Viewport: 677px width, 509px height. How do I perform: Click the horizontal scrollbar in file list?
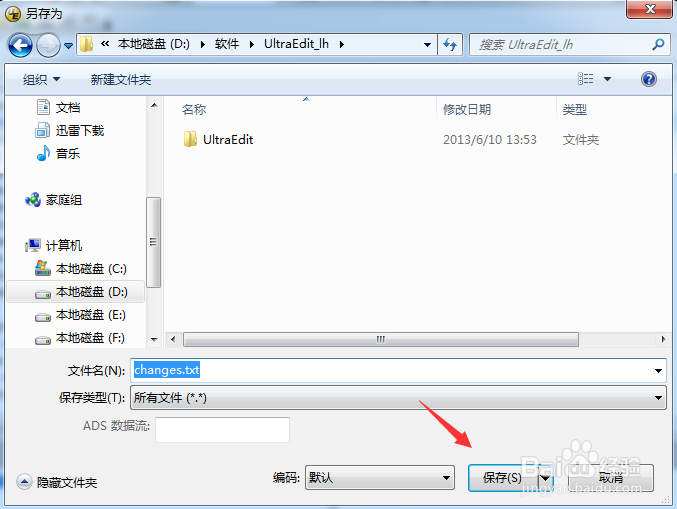click(380, 339)
